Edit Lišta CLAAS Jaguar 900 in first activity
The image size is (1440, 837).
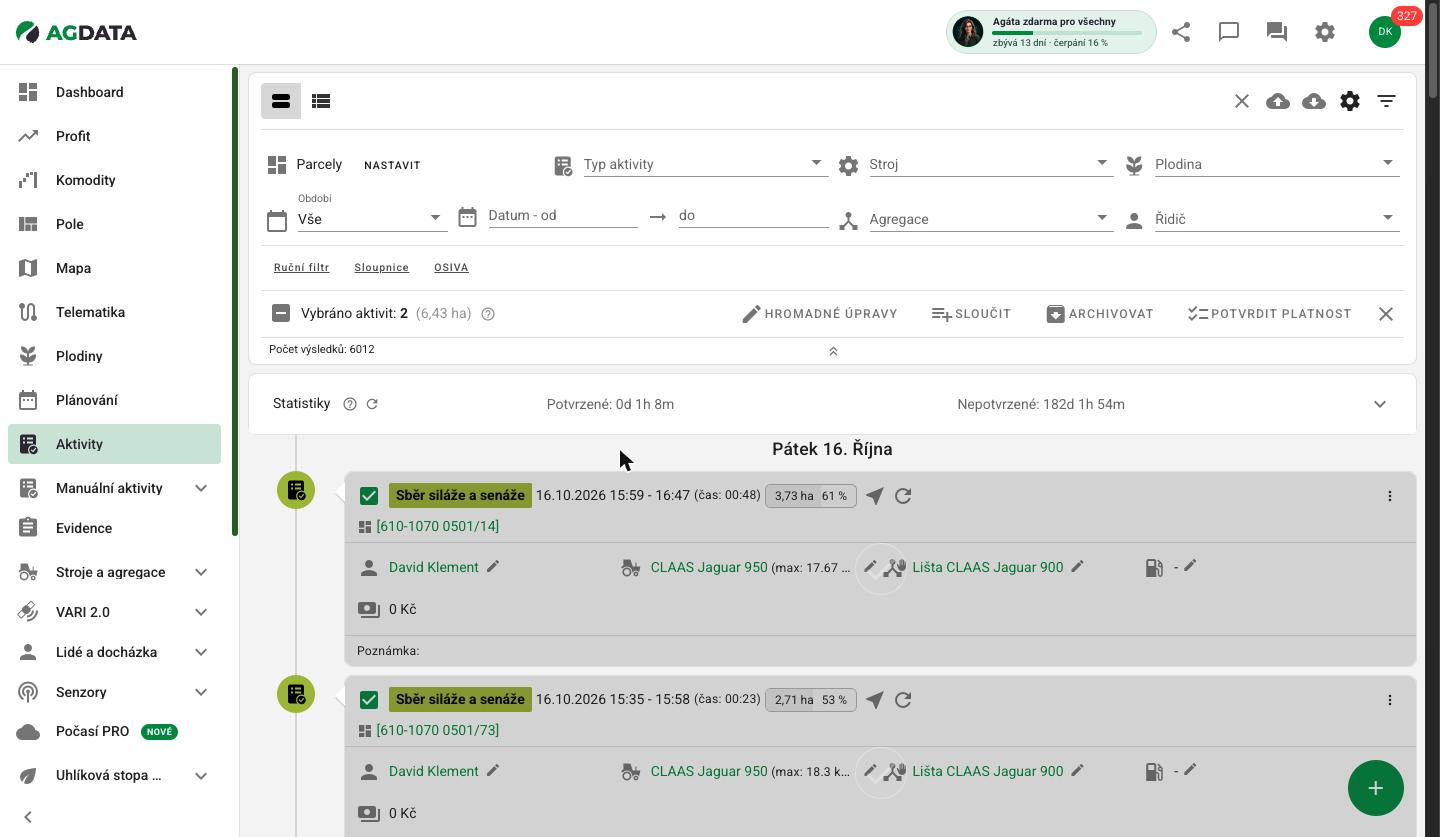click(1077, 566)
